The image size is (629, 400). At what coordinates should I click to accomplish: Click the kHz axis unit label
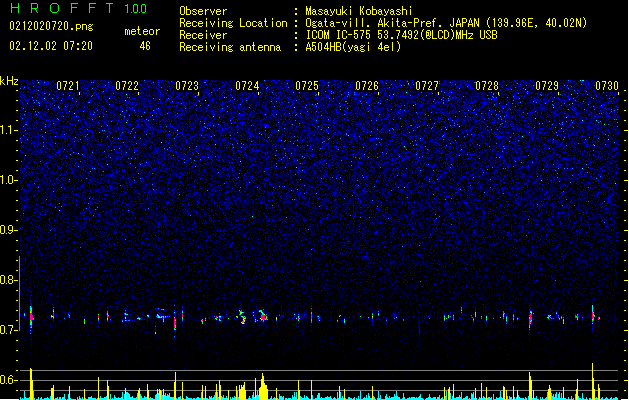[9, 81]
